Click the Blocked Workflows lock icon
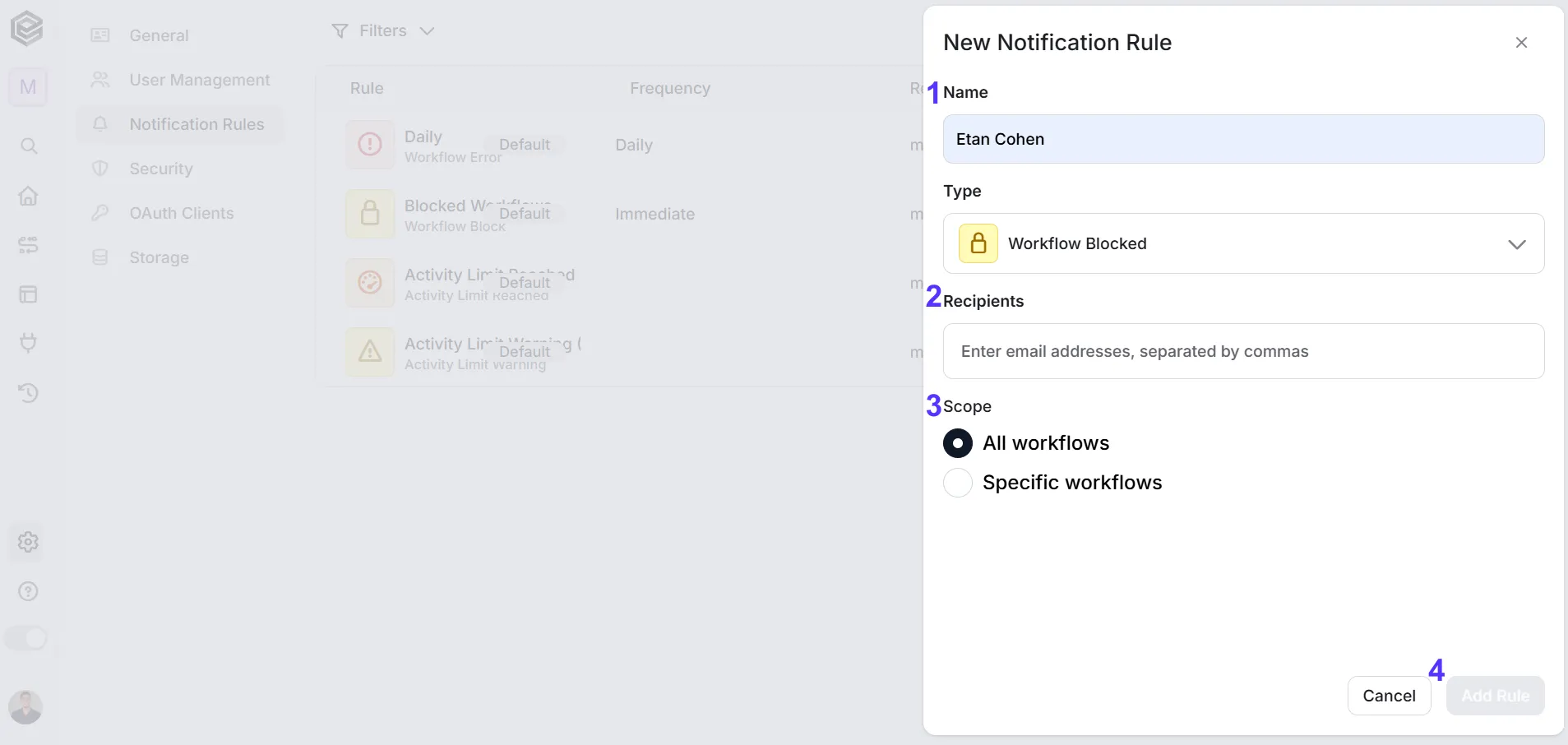1568x745 pixels. coord(370,214)
